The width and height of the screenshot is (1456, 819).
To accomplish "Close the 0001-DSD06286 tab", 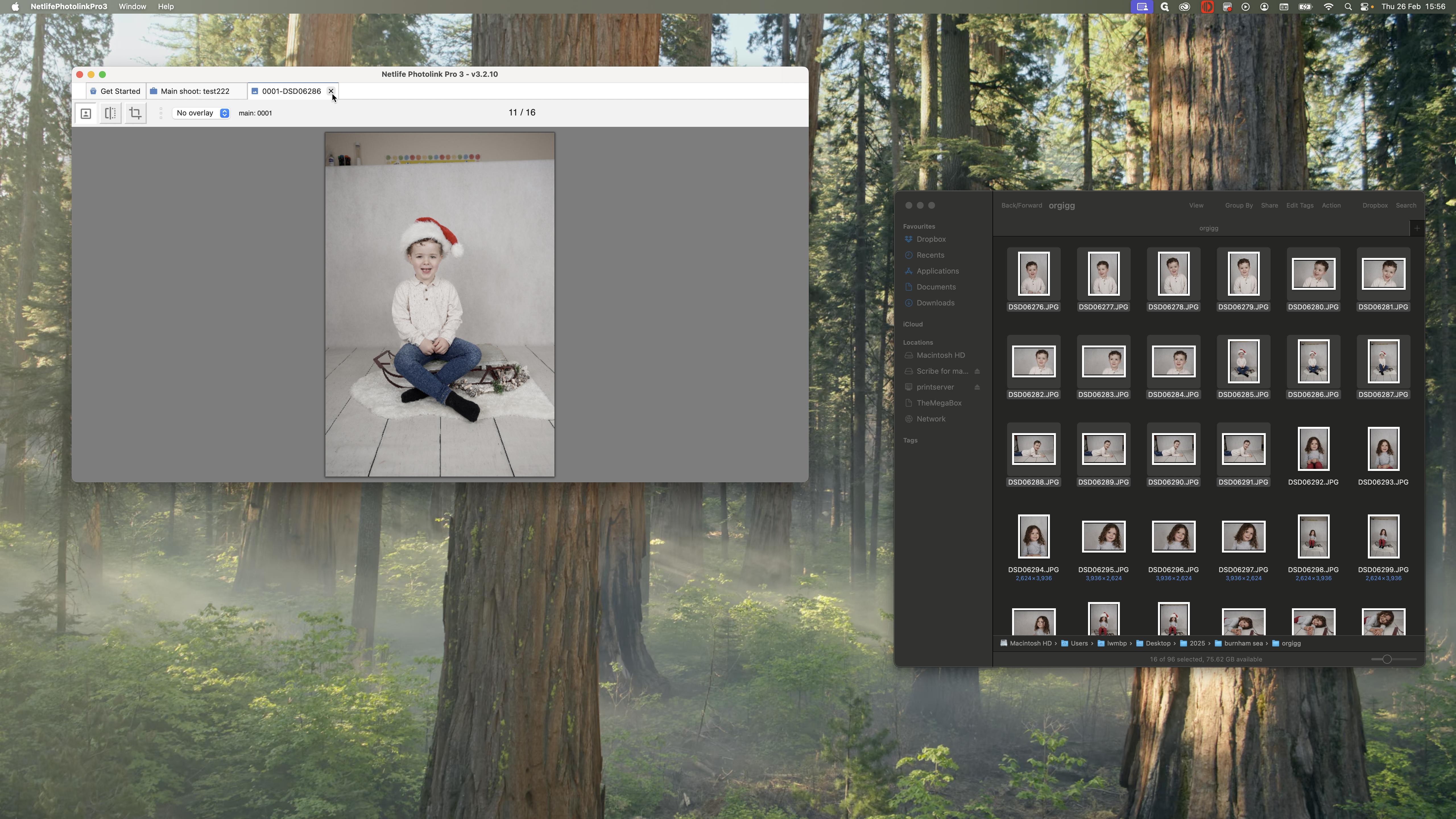I will click(x=331, y=91).
